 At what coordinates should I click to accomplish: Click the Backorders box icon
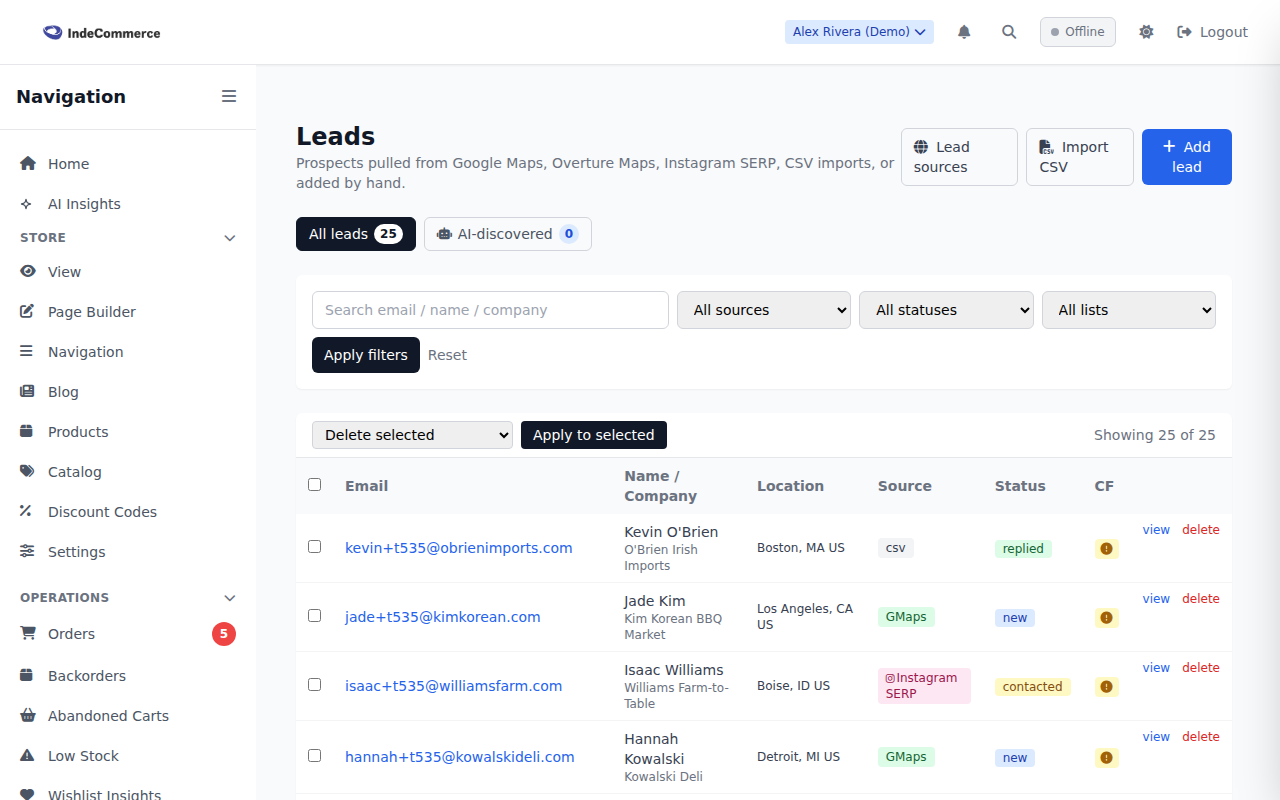(x=27, y=675)
